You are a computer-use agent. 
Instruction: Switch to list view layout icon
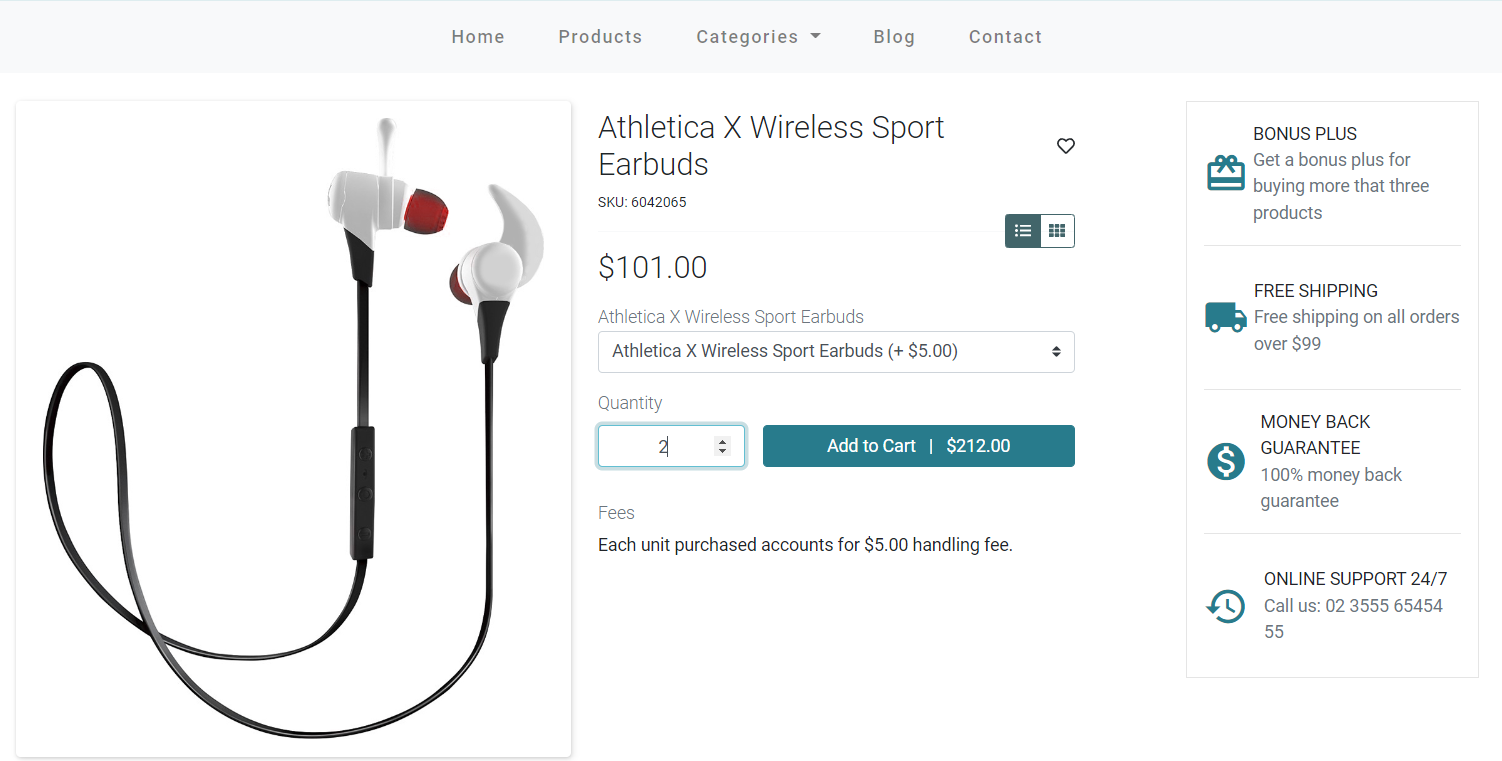1023,231
